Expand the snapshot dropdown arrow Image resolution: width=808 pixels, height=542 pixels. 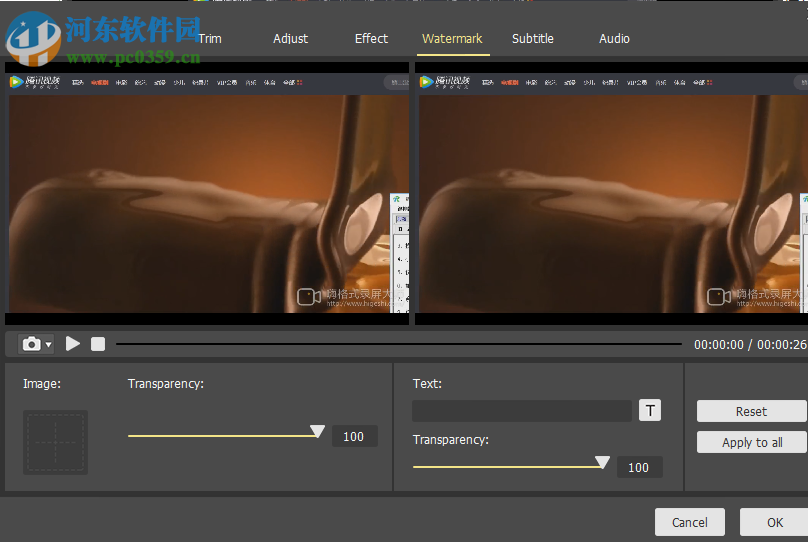tap(48, 344)
